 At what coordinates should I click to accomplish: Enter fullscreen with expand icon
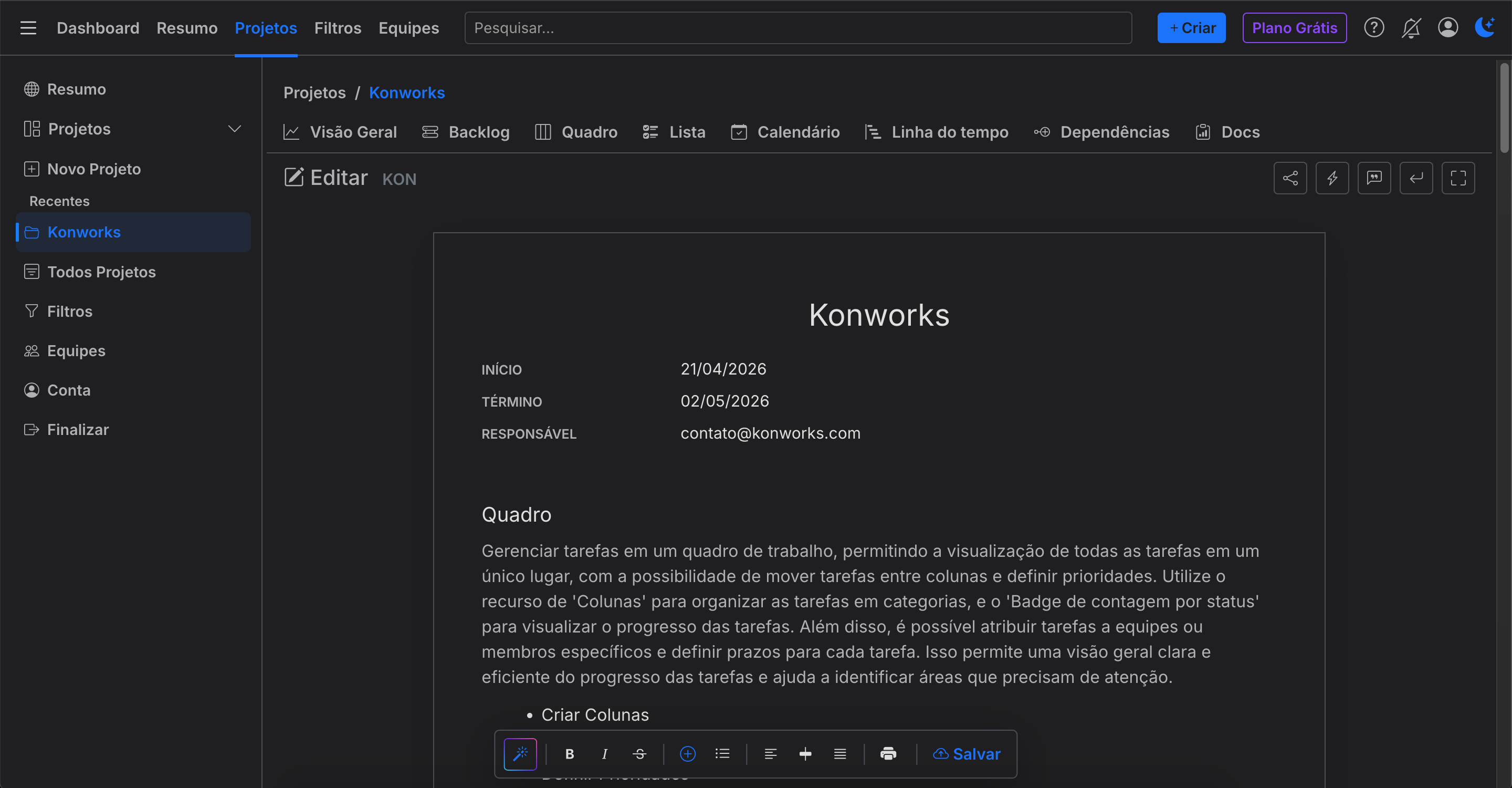[1458, 178]
